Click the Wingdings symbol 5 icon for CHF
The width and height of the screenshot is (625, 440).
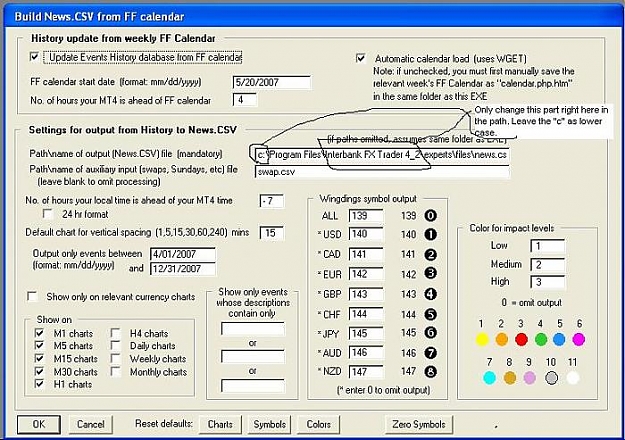[x=430, y=314]
